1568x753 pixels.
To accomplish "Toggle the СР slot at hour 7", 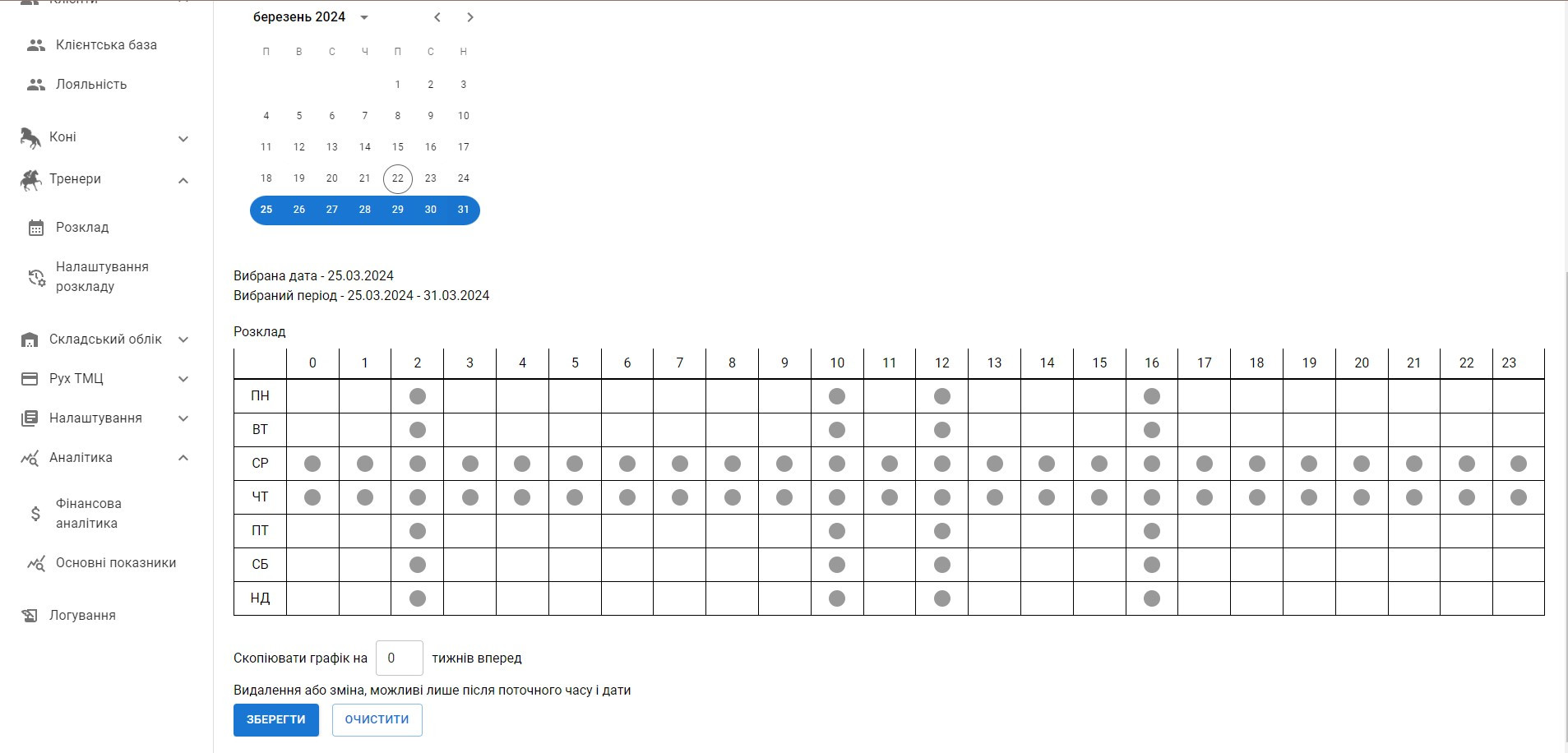I will pos(680,464).
